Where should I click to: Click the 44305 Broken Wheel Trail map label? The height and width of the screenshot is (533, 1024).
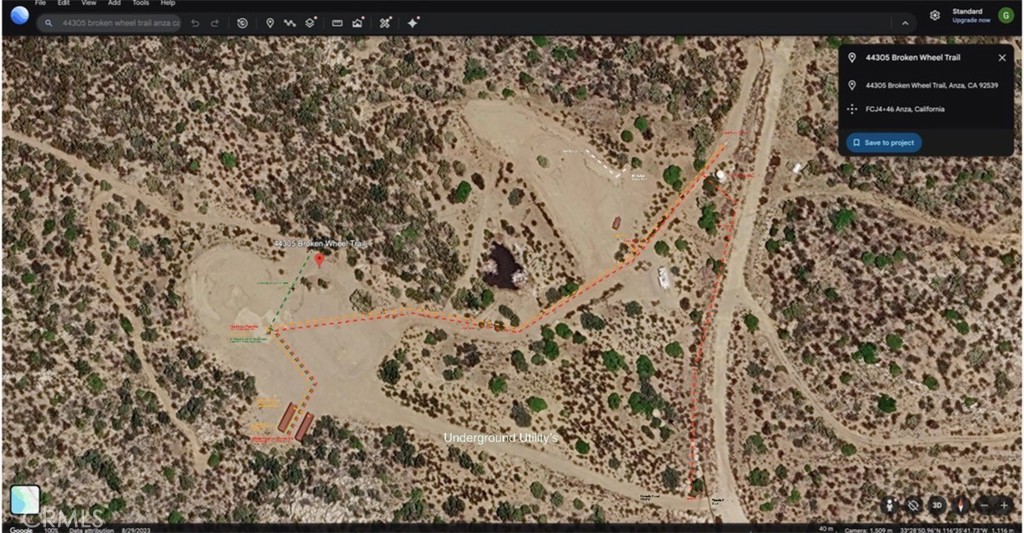click(x=320, y=244)
